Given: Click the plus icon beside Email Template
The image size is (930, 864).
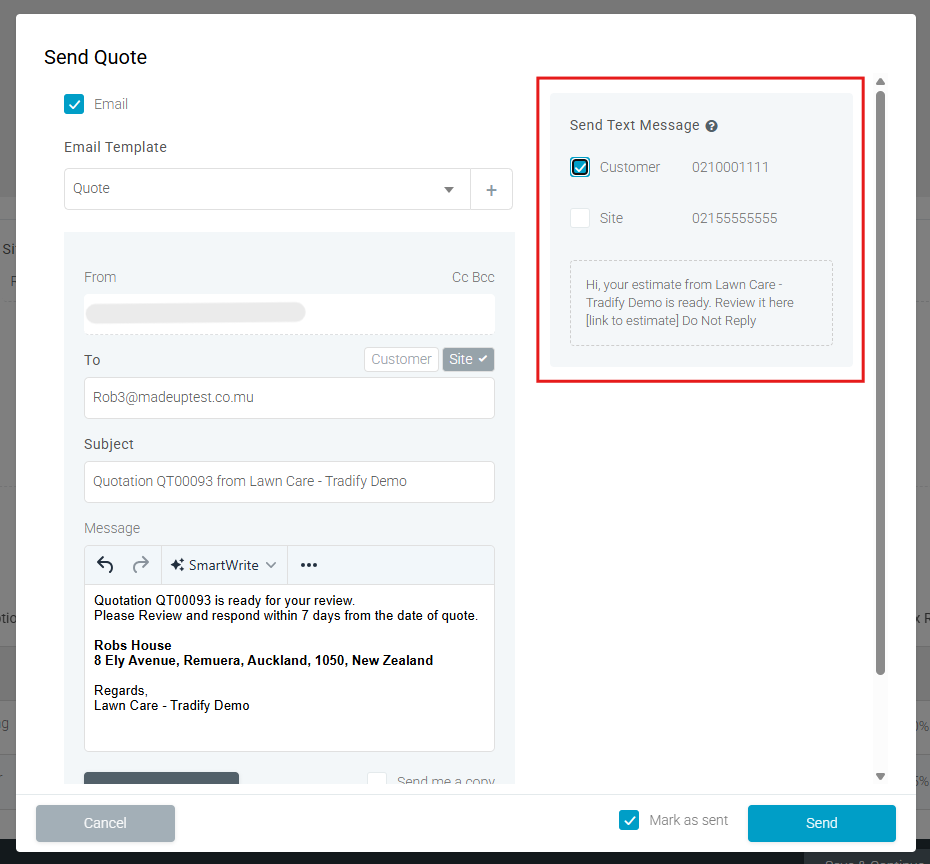Looking at the screenshot, I should [491, 189].
